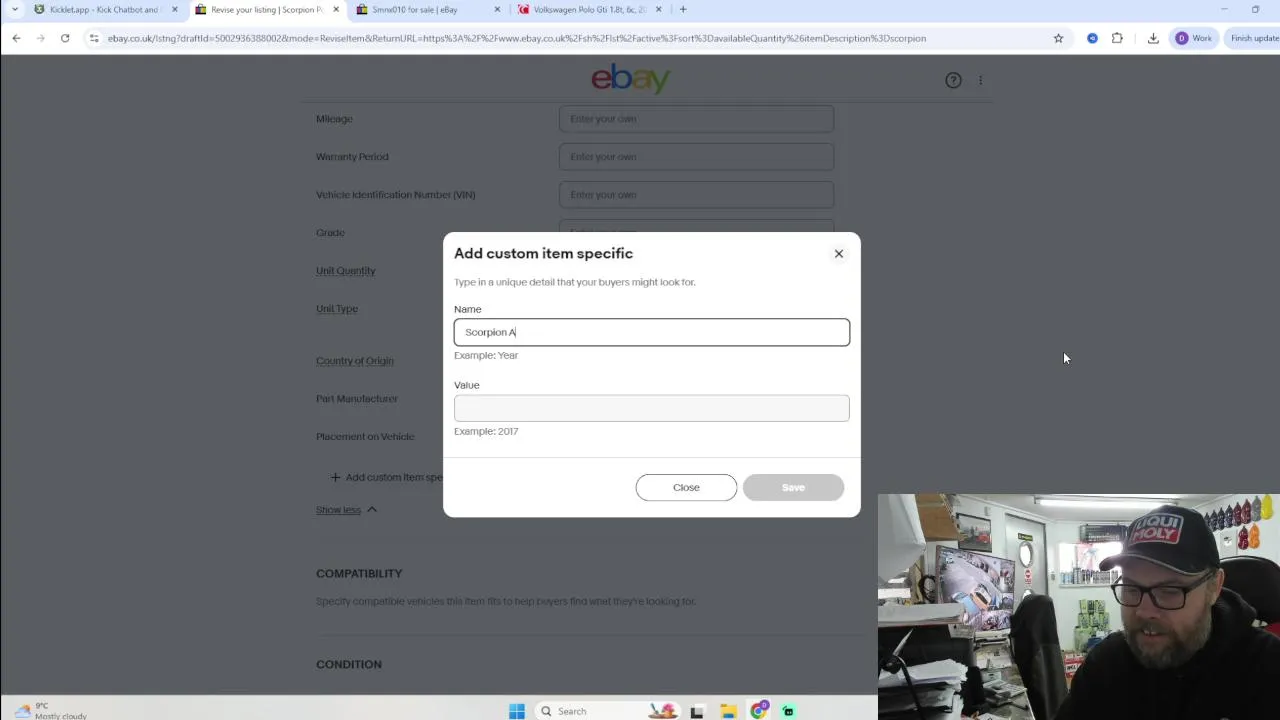Open Task View icon on taskbar
The width and height of the screenshot is (1280, 720).
pos(697,711)
